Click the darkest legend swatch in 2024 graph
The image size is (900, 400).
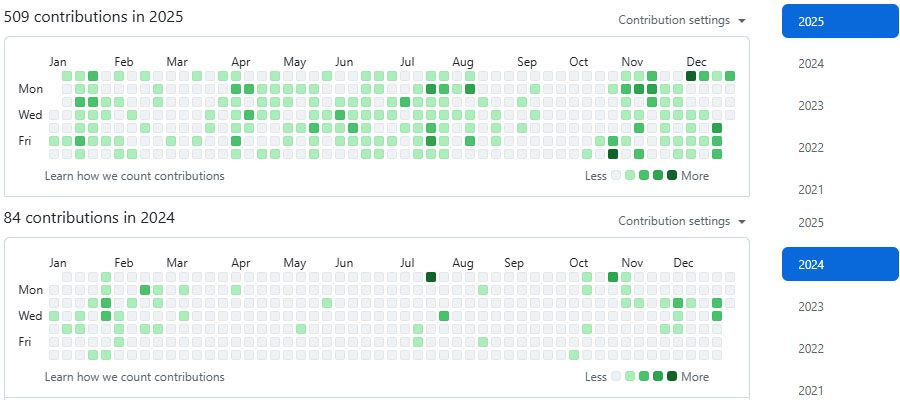click(672, 377)
